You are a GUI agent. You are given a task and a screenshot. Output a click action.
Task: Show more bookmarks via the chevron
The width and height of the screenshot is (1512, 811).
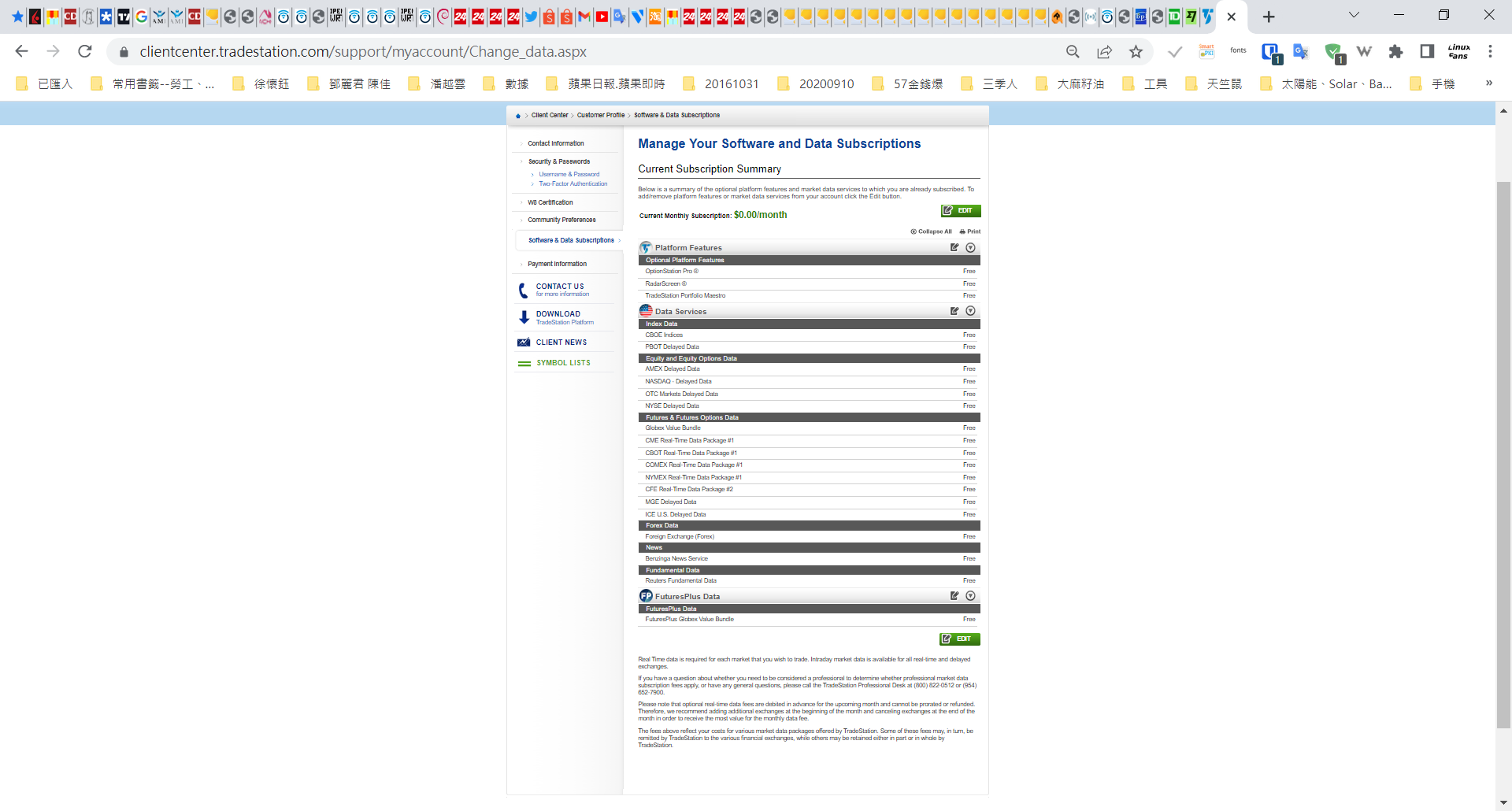pos(1488,83)
